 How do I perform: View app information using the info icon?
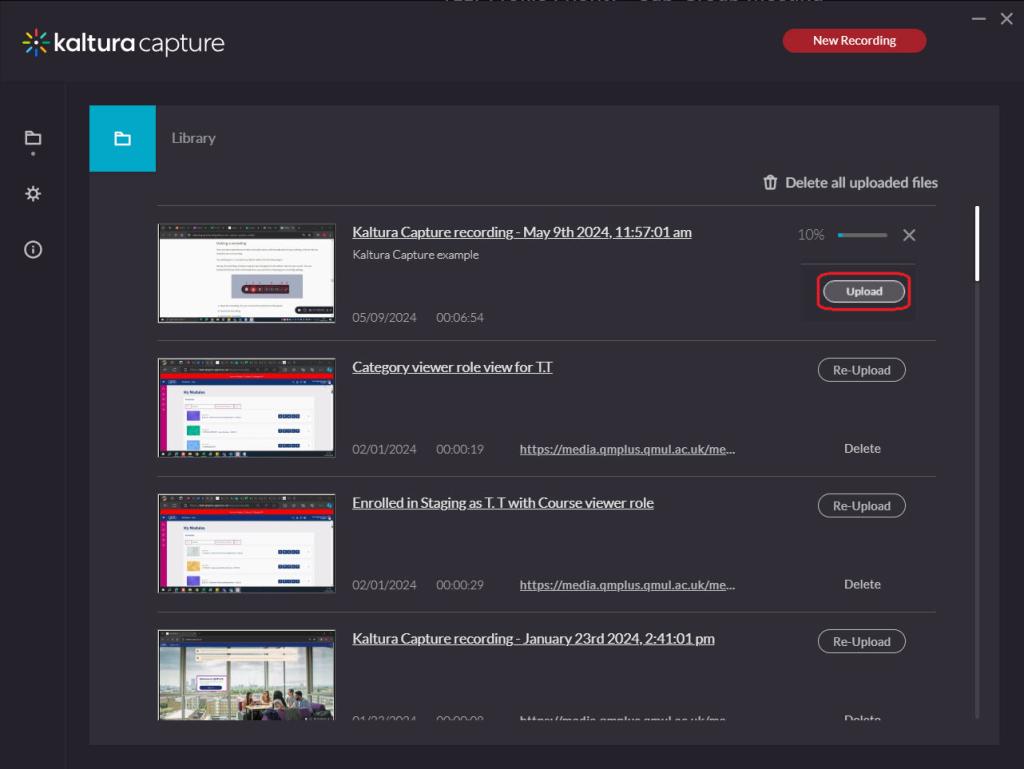pos(32,250)
